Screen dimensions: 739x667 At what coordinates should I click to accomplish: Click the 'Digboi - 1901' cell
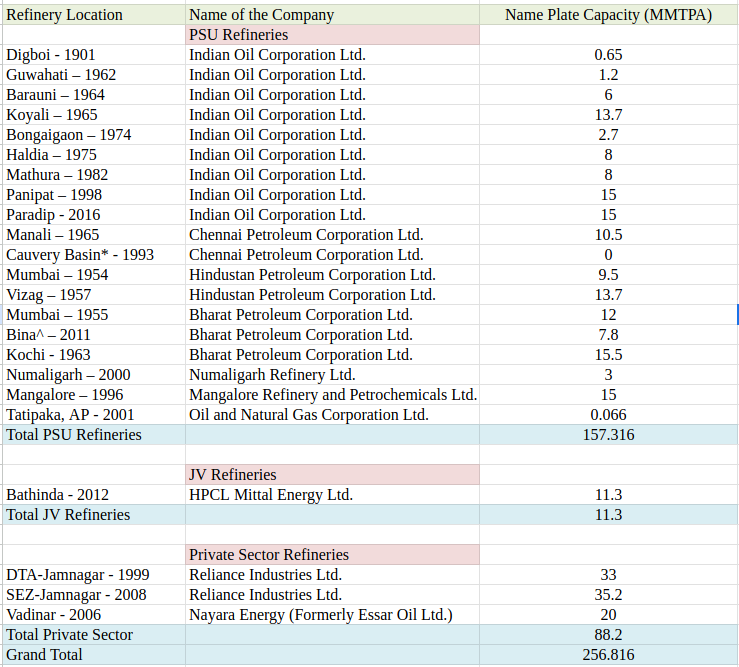tap(94, 55)
